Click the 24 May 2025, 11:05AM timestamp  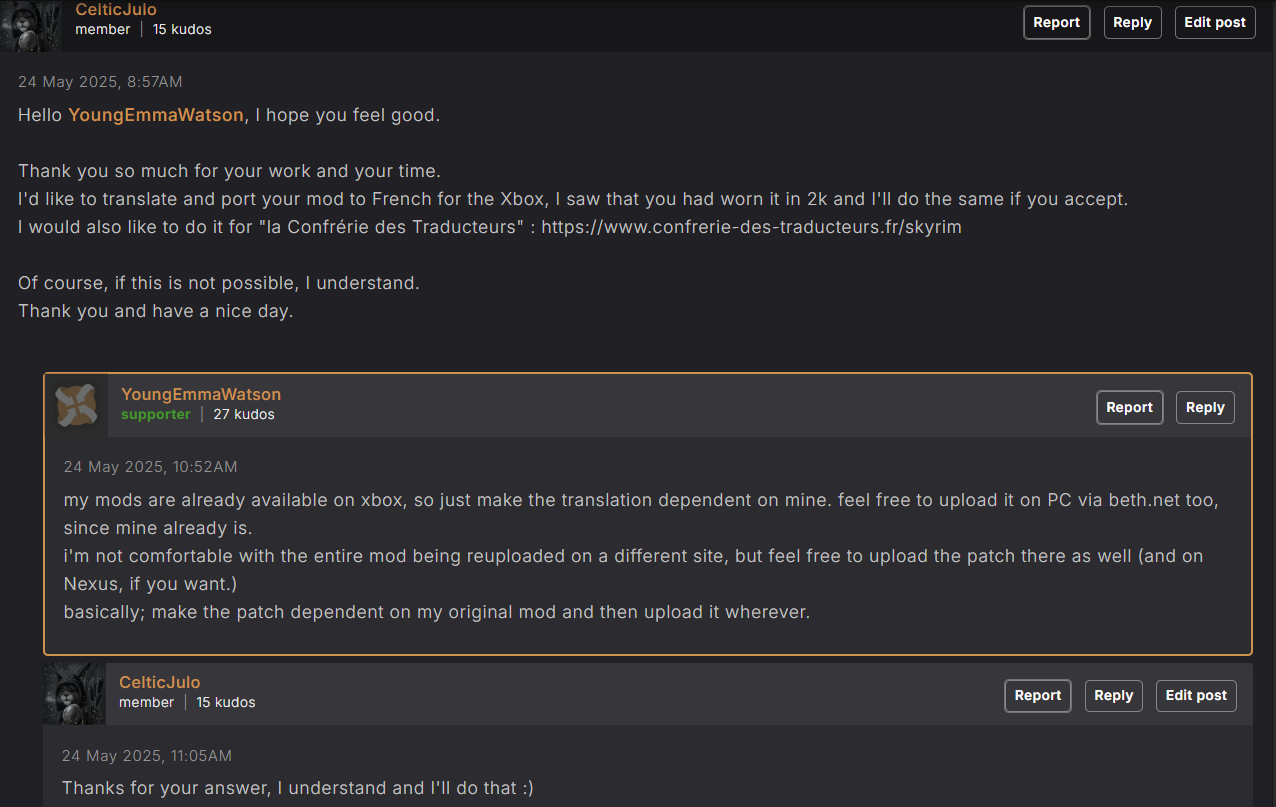point(147,756)
